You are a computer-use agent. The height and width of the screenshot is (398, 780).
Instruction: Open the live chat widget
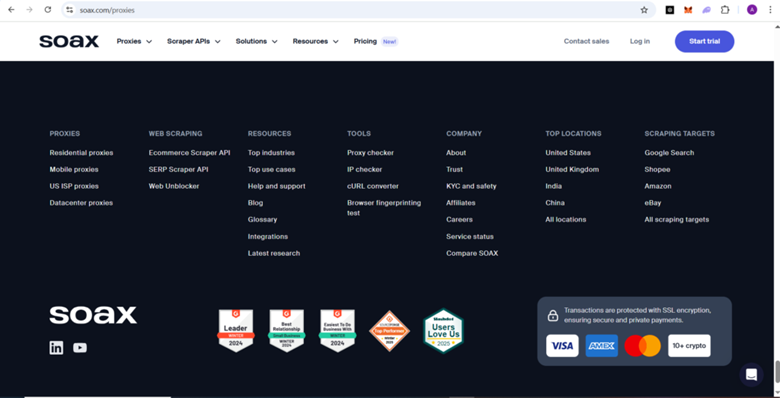[751, 375]
